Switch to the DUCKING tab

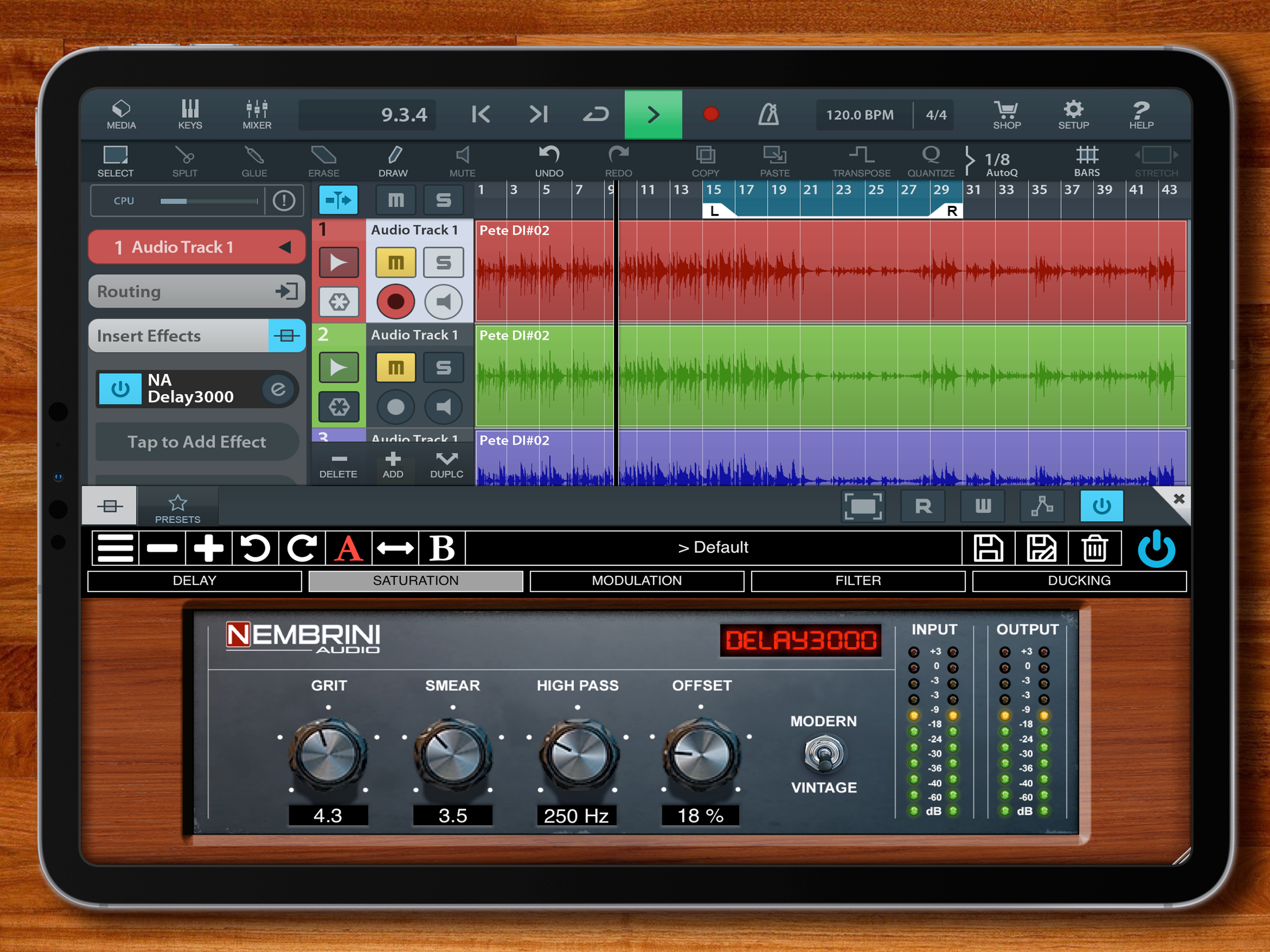tap(1079, 581)
